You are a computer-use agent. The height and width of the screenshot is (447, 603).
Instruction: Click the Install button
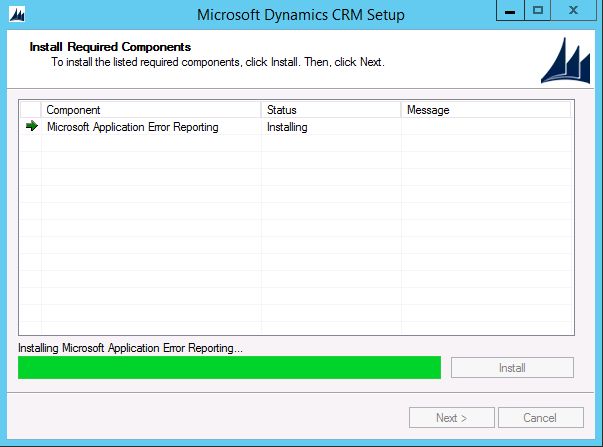(512, 368)
